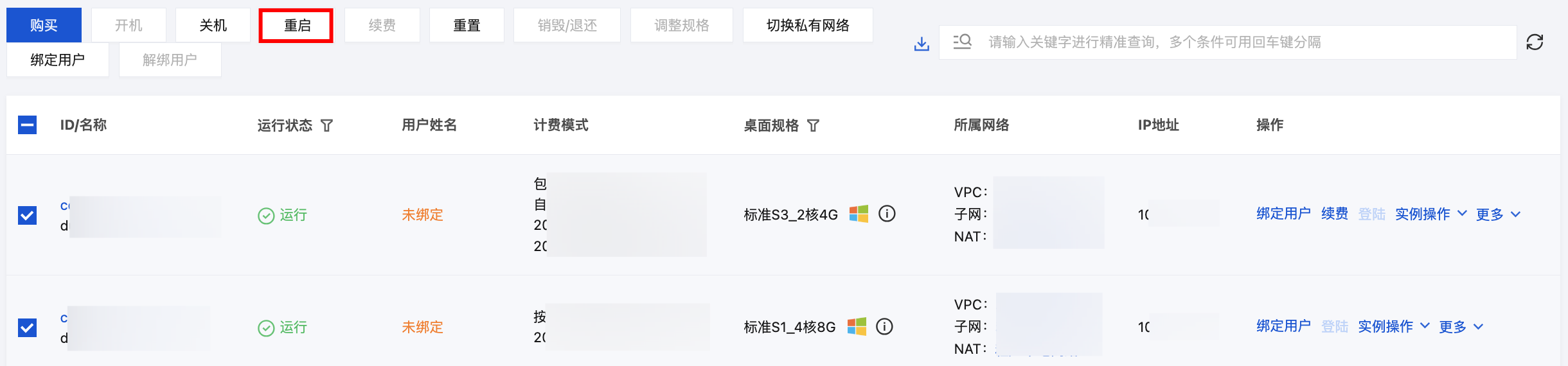
Task: Expand 实例操作 dropdown in first row
Action: click(x=1431, y=214)
